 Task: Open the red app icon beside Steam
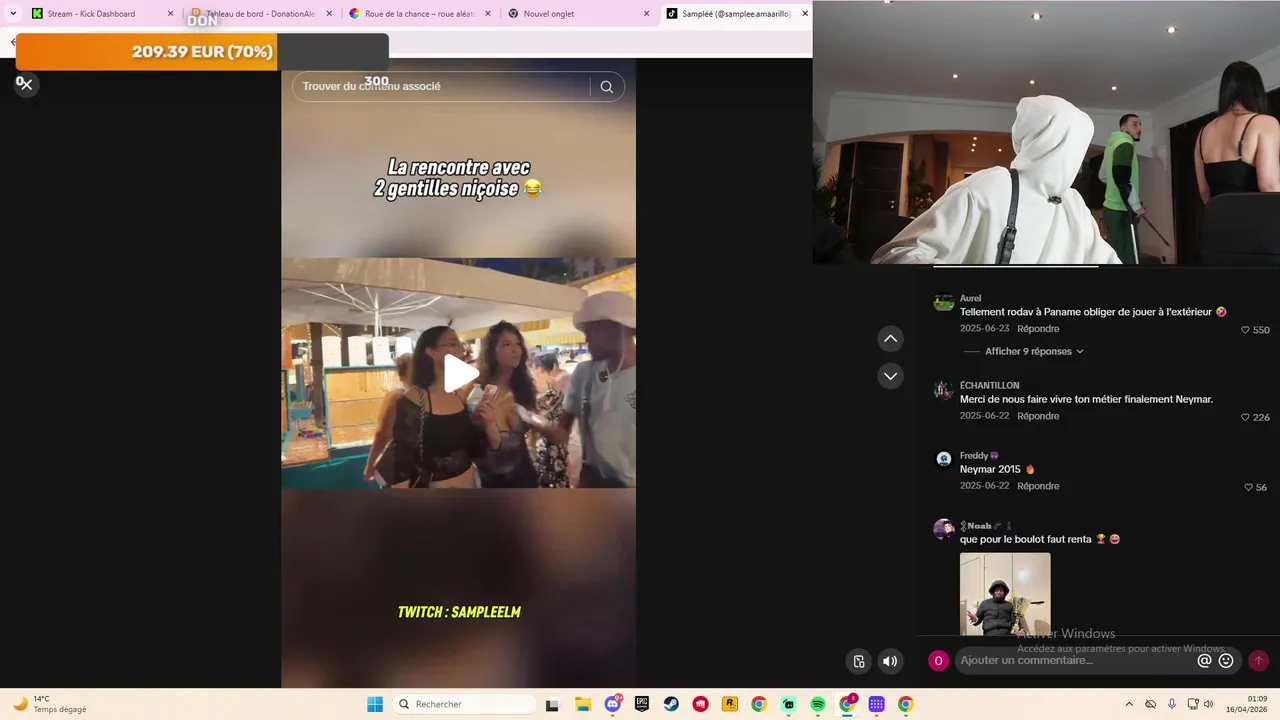tap(701, 704)
